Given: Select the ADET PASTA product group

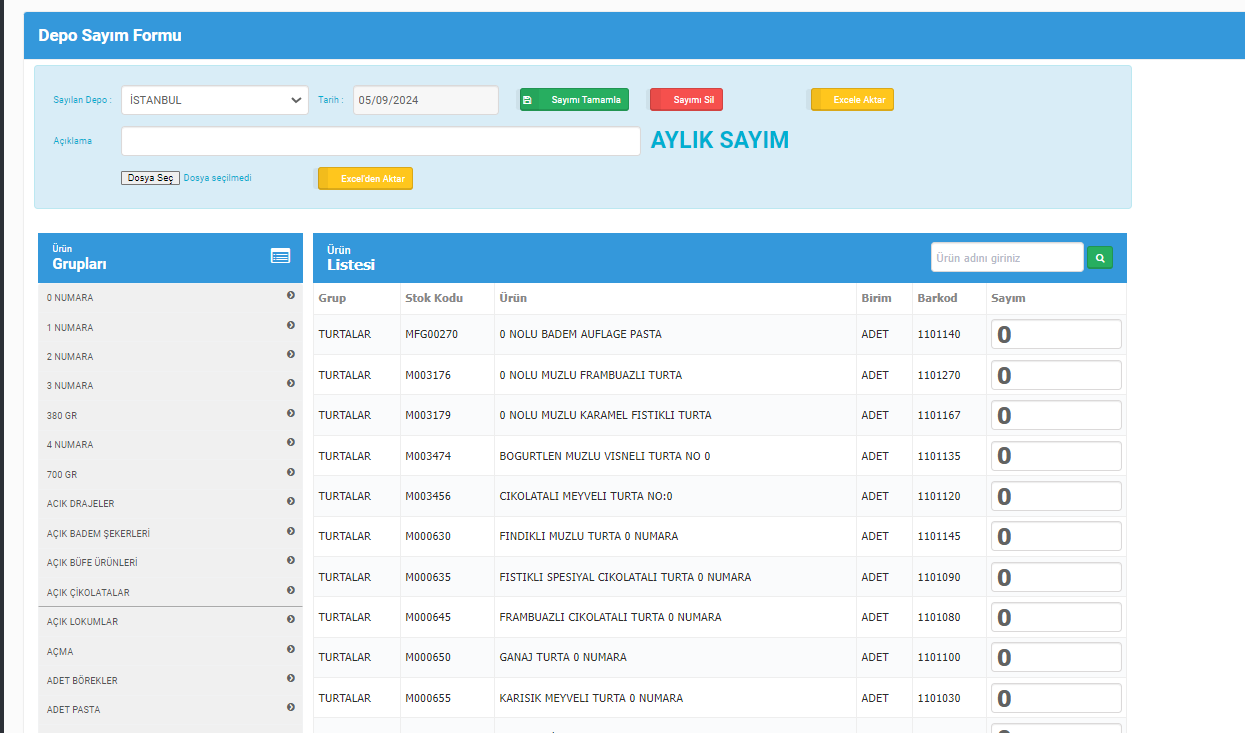Looking at the screenshot, I should 170,709.
